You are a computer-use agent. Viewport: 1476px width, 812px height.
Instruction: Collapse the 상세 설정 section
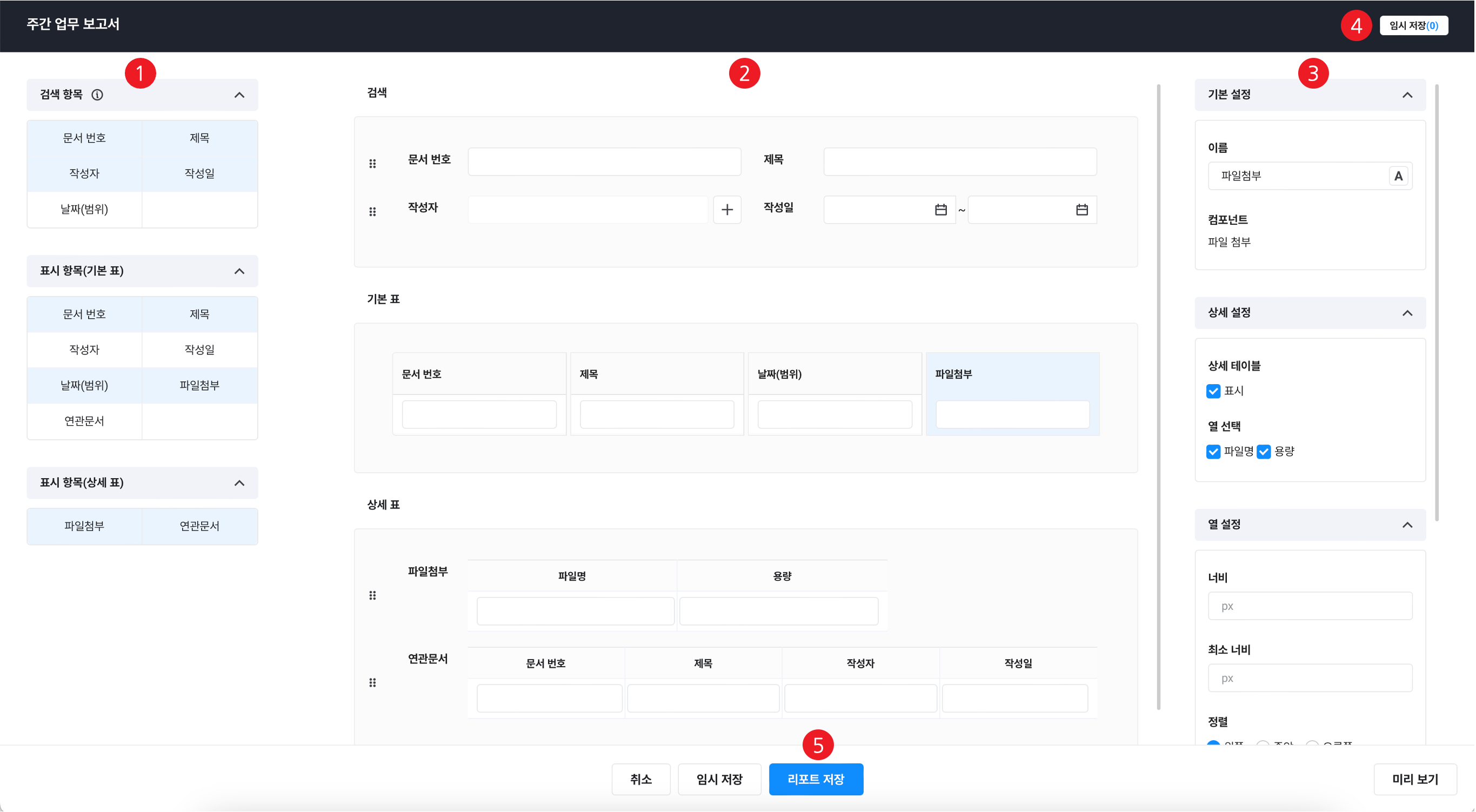click(x=1407, y=313)
